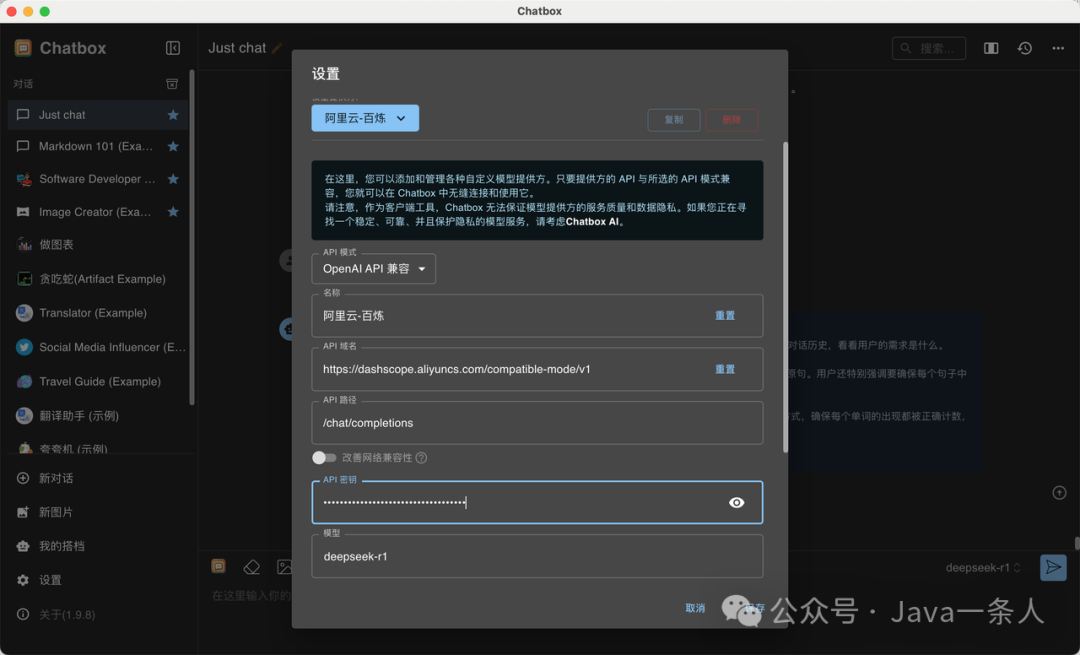Click the Chatbox logo in sidebar header
This screenshot has width=1080, height=655.
(23, 48)
